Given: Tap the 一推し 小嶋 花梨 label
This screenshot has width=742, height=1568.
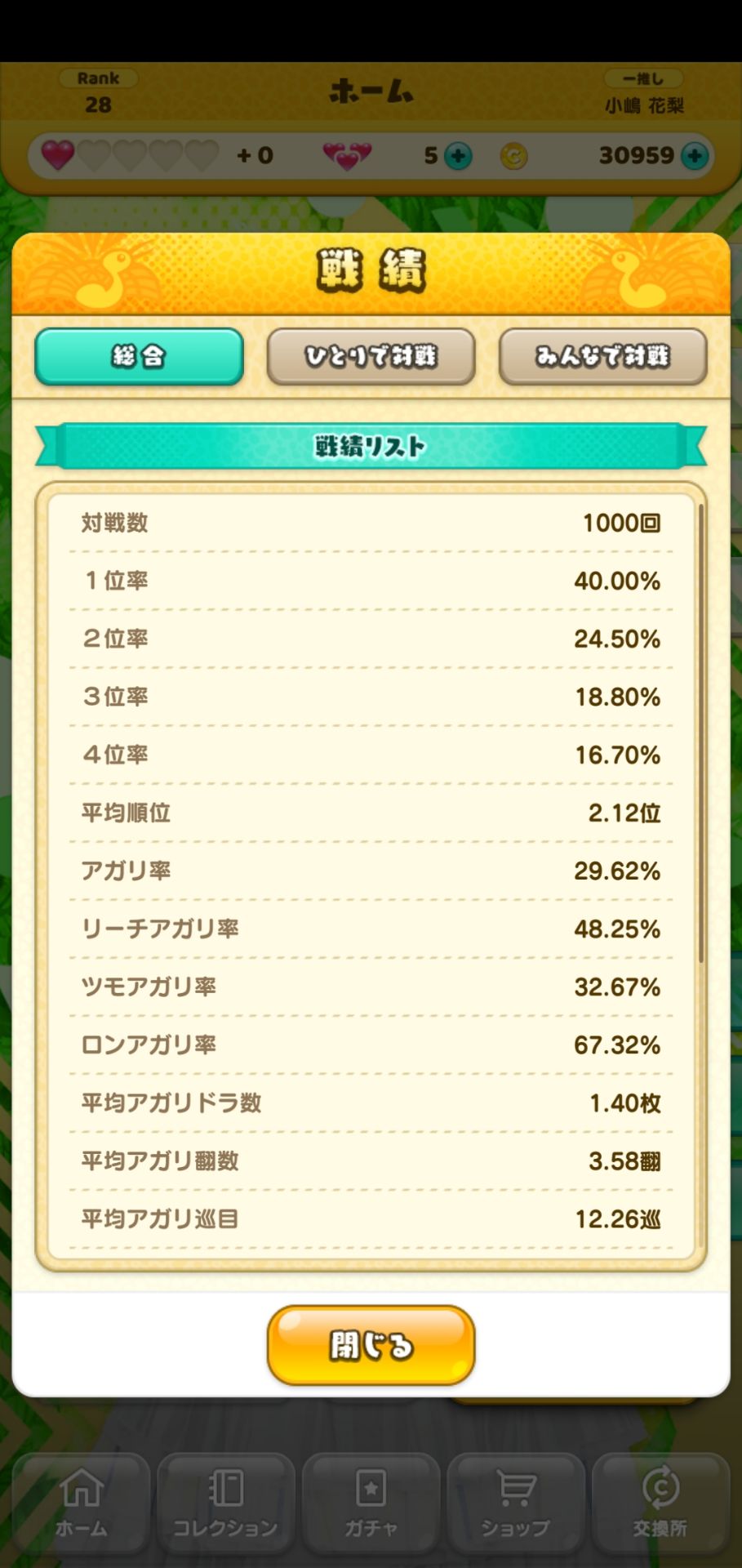Looking at the screenshot, I should click(643, 93).
